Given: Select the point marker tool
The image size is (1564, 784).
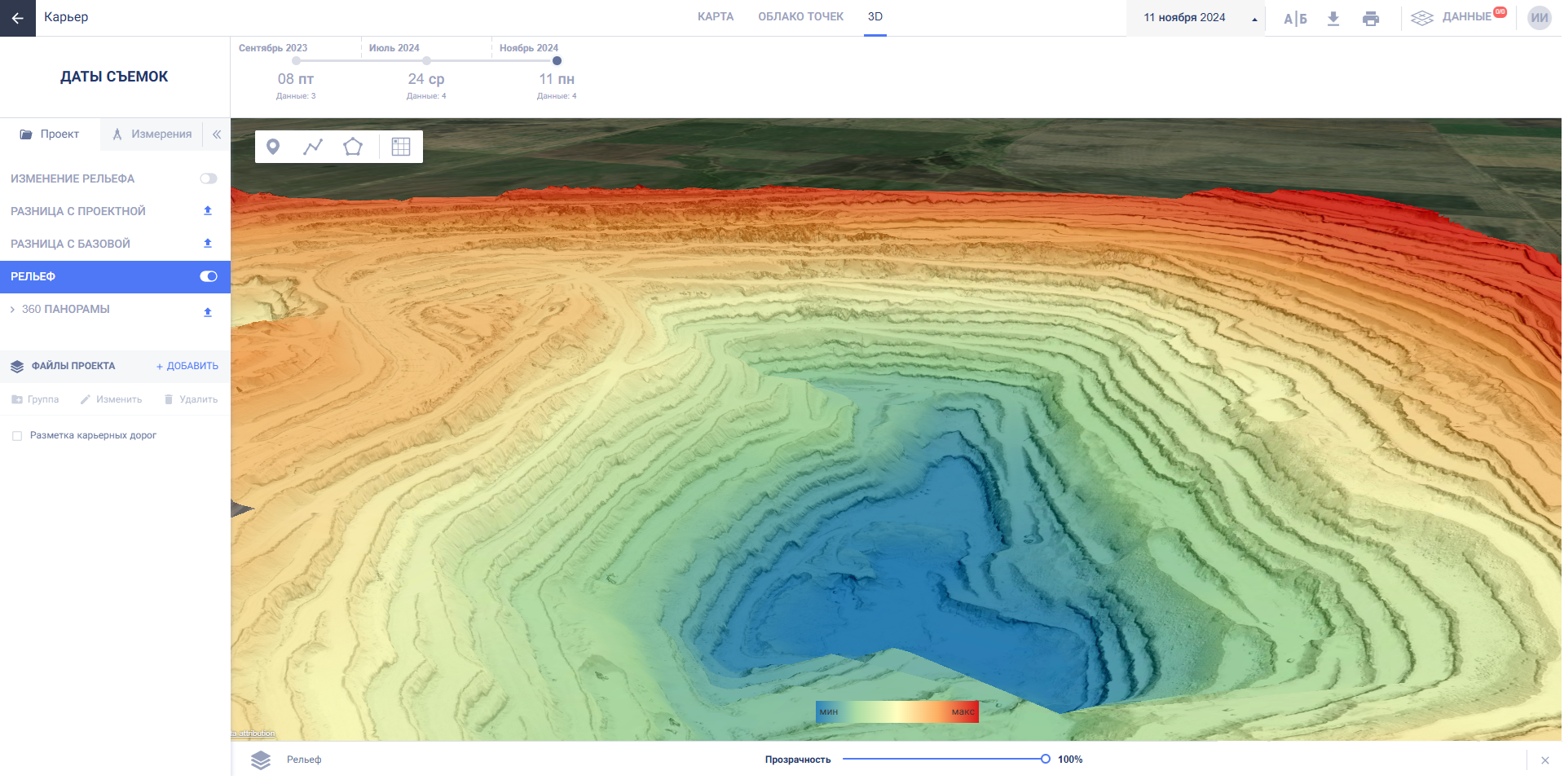Looking at the screenshot, I should (273, 147).
